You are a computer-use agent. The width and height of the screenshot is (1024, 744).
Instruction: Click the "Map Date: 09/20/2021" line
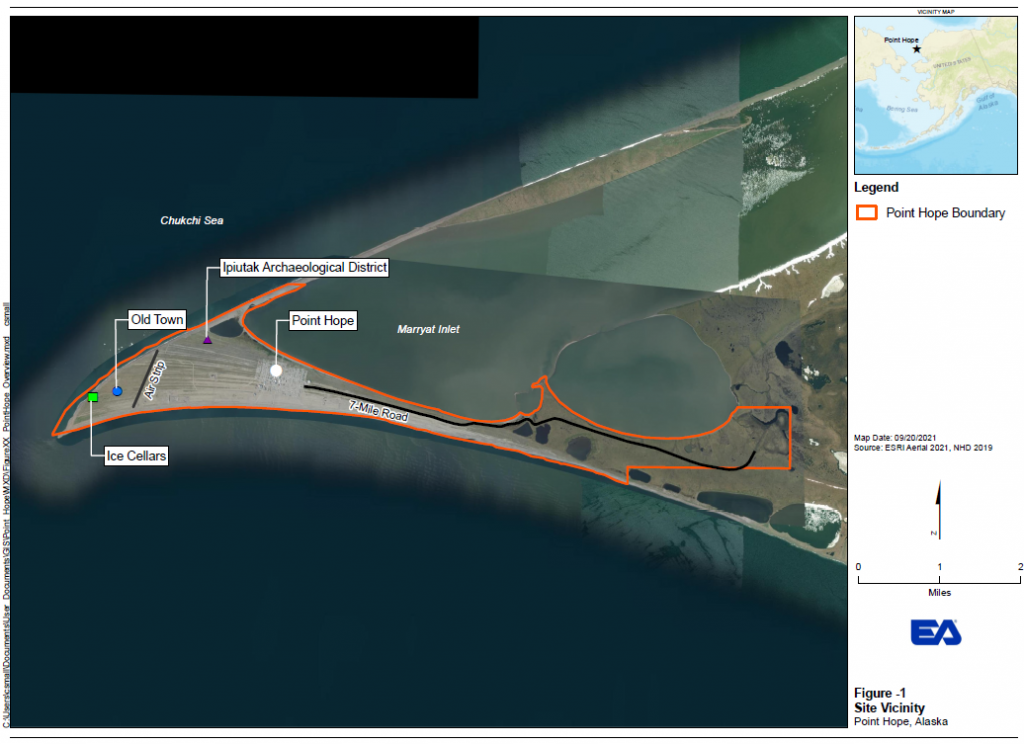[895, 438]
